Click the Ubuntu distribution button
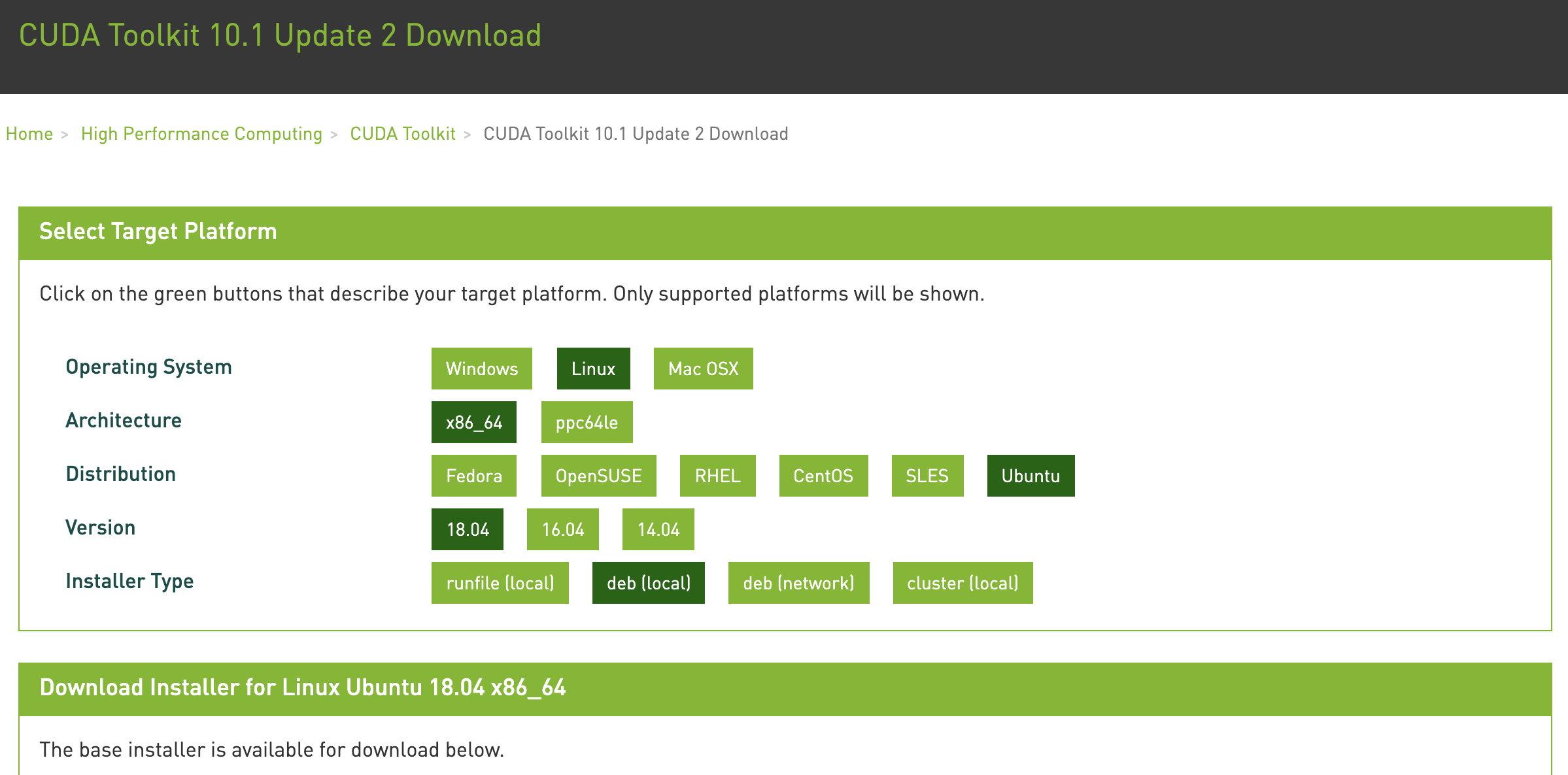1568x775 pixels. 1031,476
